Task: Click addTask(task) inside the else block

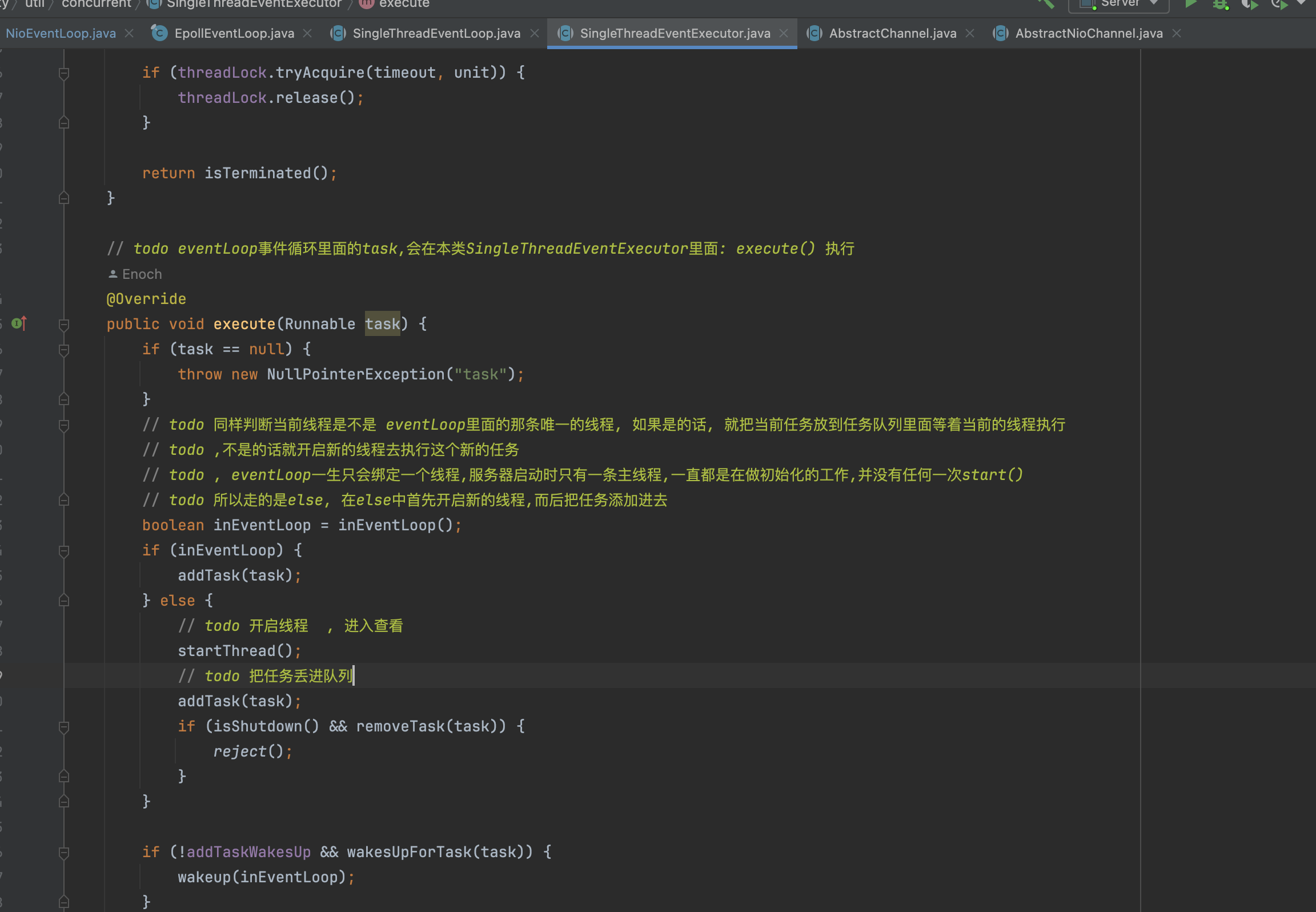Action: pos(235,701)
